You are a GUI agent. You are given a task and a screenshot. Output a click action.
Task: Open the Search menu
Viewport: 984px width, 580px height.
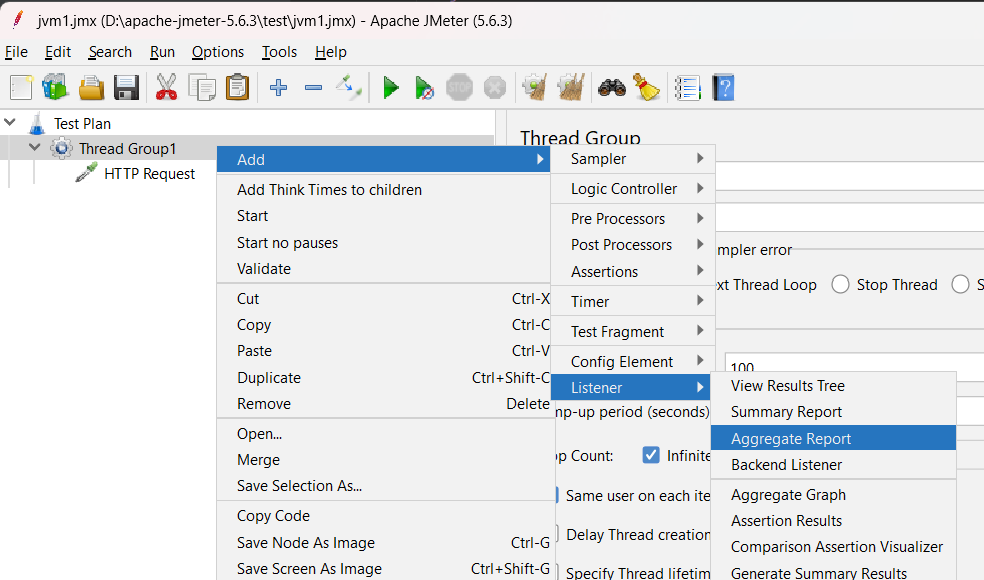click(110, 52)
